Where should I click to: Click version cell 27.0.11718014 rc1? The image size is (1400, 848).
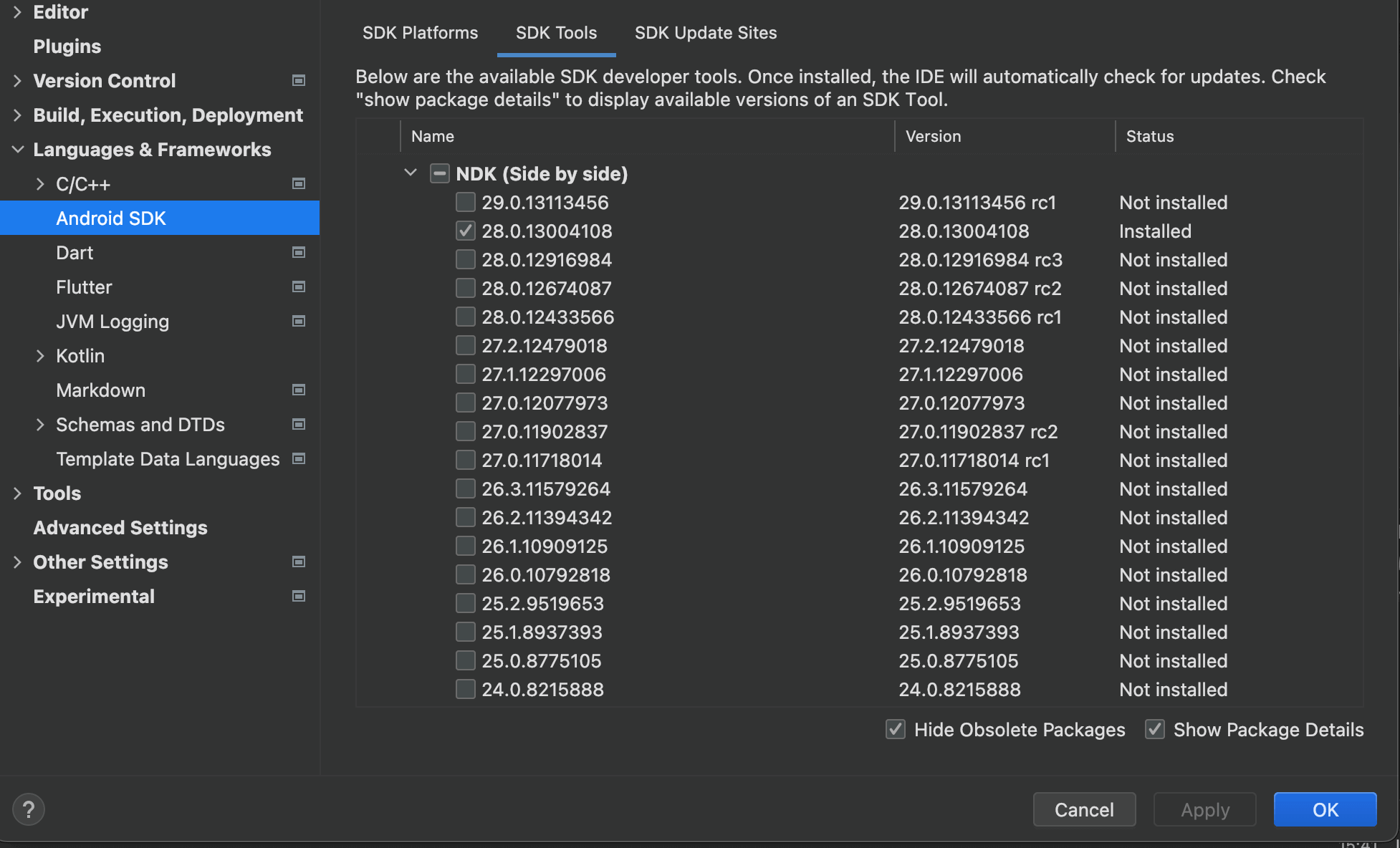click(x=974, y=461)
